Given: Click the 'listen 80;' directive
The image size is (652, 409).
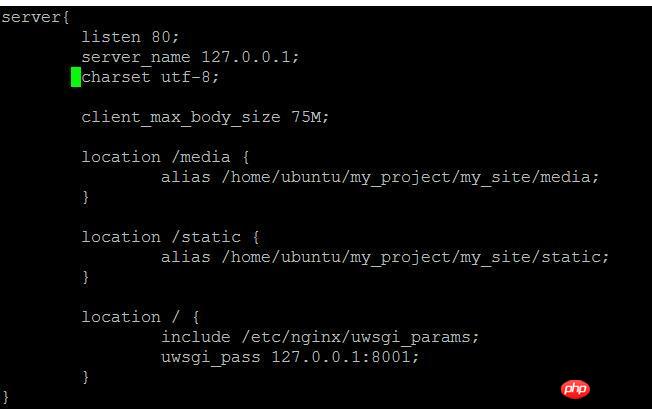Looking at the screenshot, I should (130, 37).
